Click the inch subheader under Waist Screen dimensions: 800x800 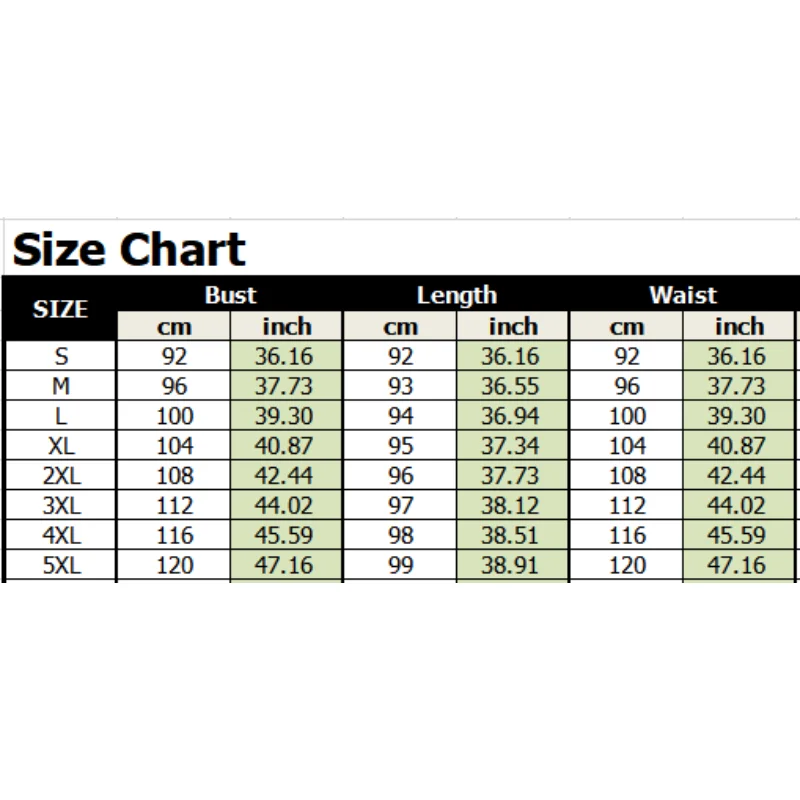739,326
